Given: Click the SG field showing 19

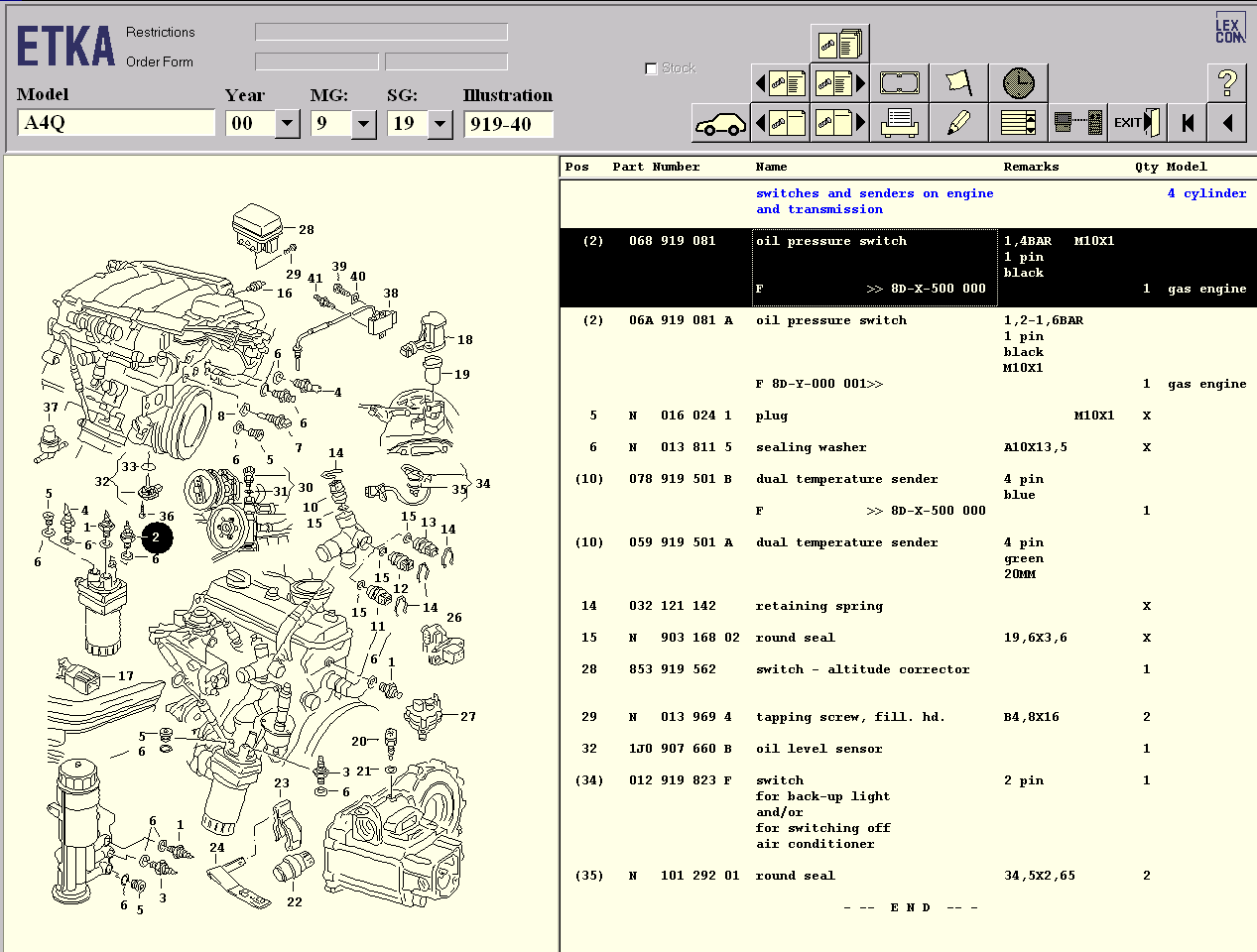Looking at the screenshot, I should [x=408, y=124].
